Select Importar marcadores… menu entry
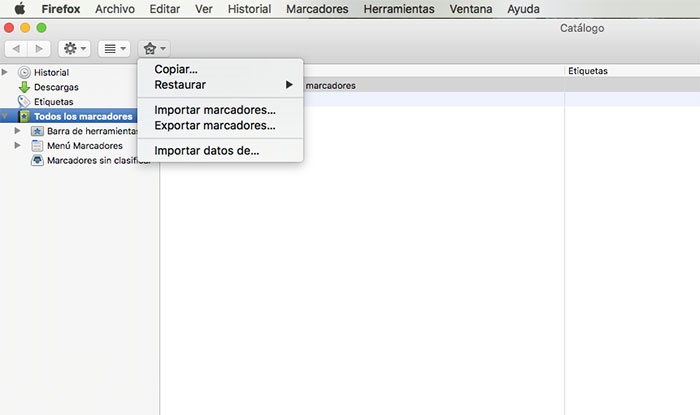 pyautogui.click(x=215, y=109)
